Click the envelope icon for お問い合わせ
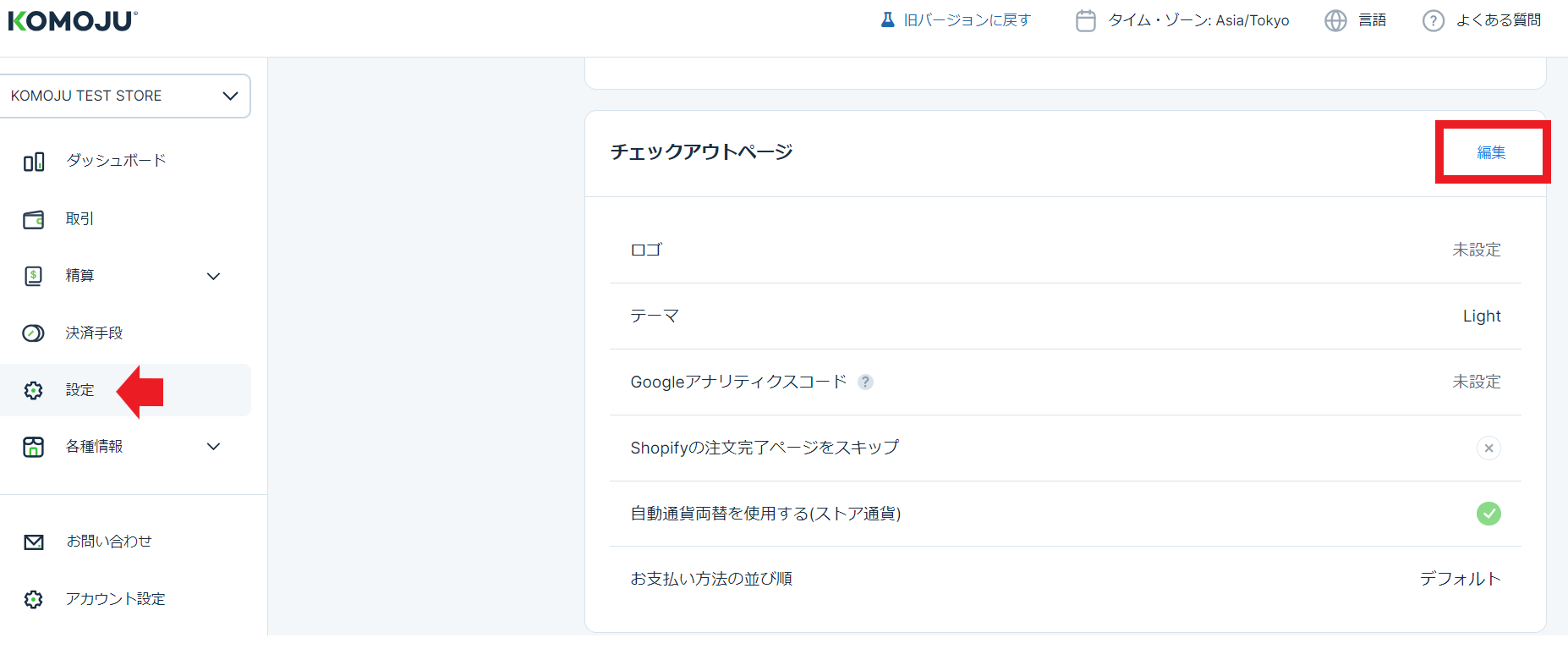 (34, 542)
